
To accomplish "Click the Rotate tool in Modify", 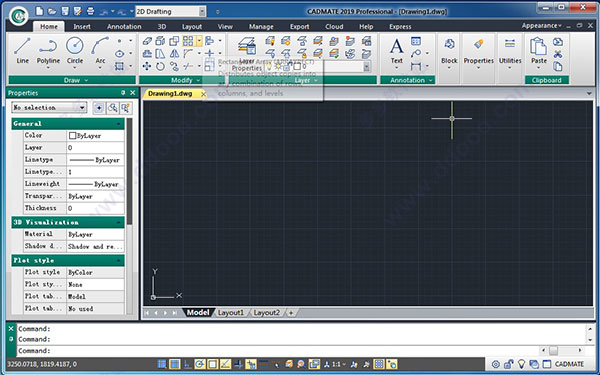I will (x=160, y=66).
